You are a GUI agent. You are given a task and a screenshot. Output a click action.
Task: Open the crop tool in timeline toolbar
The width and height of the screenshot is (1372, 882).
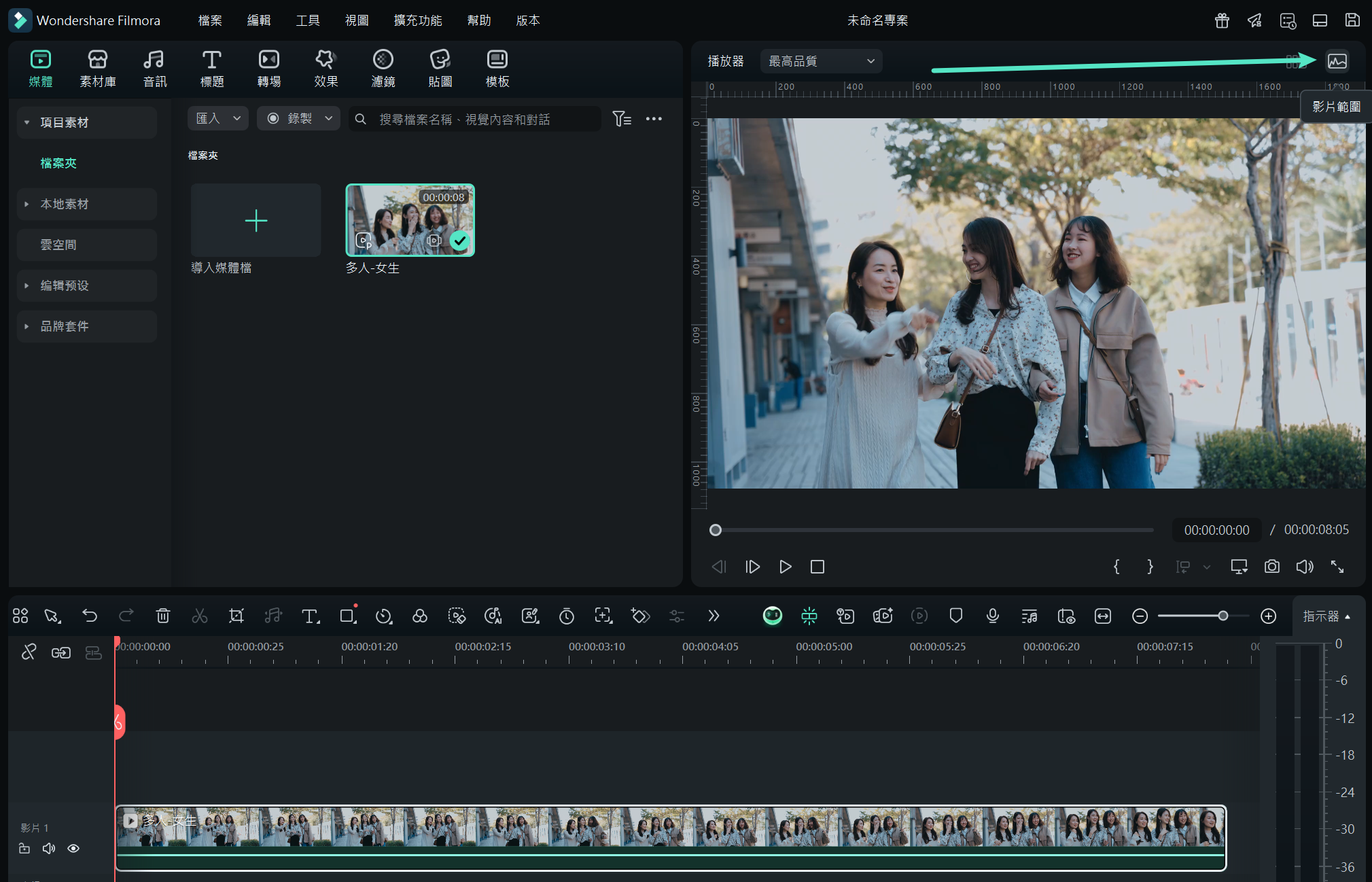coord(236,616)
